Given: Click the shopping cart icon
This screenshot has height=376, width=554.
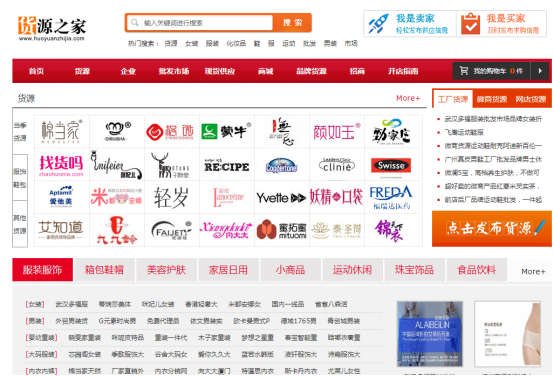Looking at the screenshot, I should coord(464,71).
